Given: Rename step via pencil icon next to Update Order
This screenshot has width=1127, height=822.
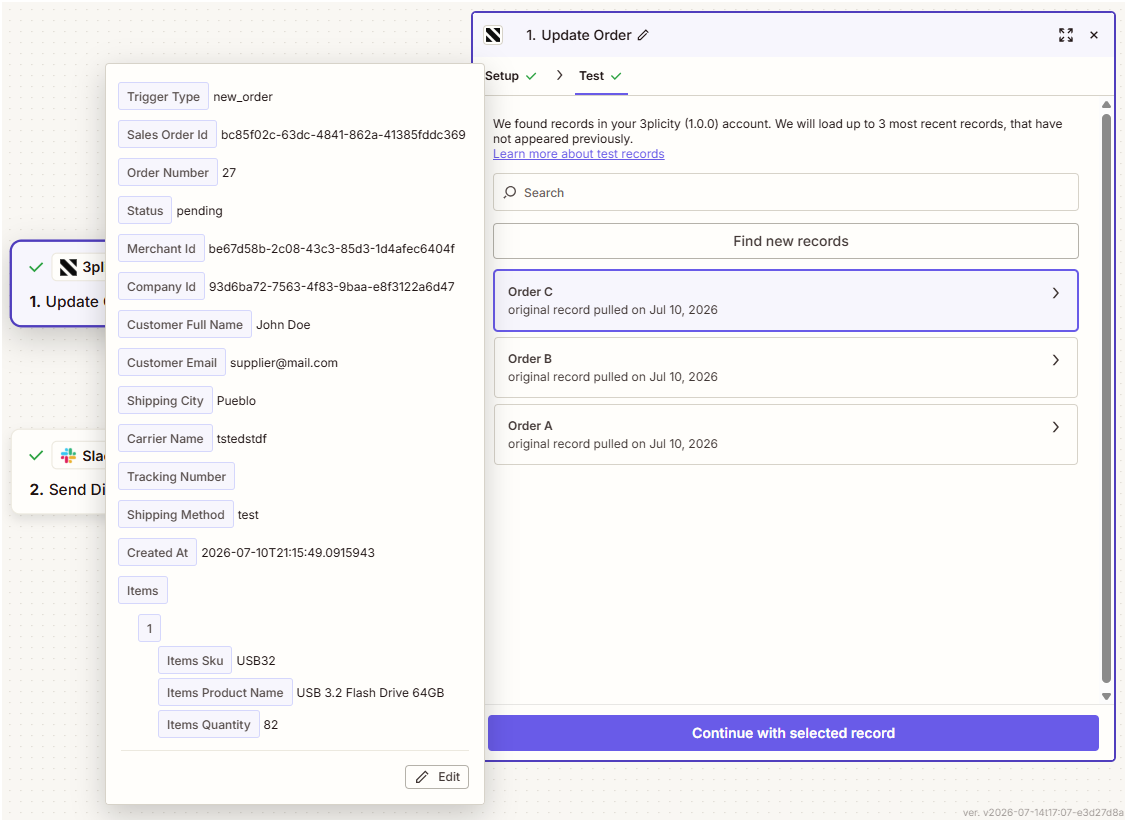Looking at the screenshot, I should coord(643,35).
